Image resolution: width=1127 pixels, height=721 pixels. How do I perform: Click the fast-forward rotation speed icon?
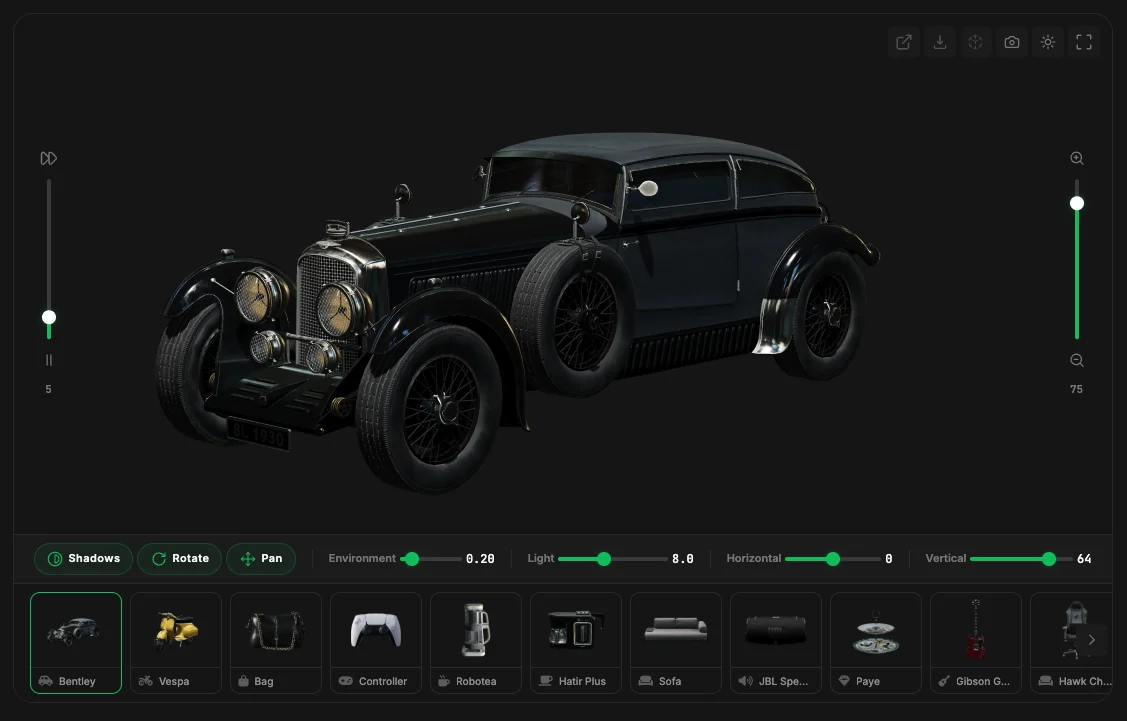pos(48,158)
